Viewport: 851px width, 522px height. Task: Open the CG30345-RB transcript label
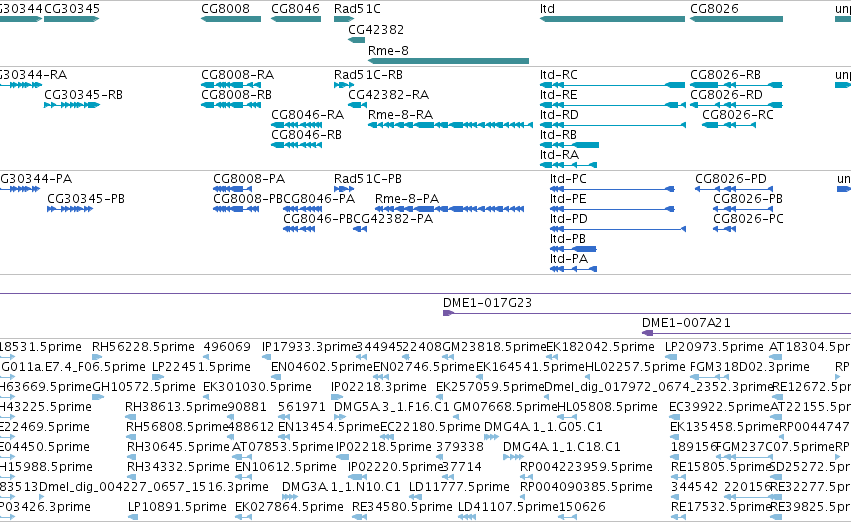click(x=84, y=94)
